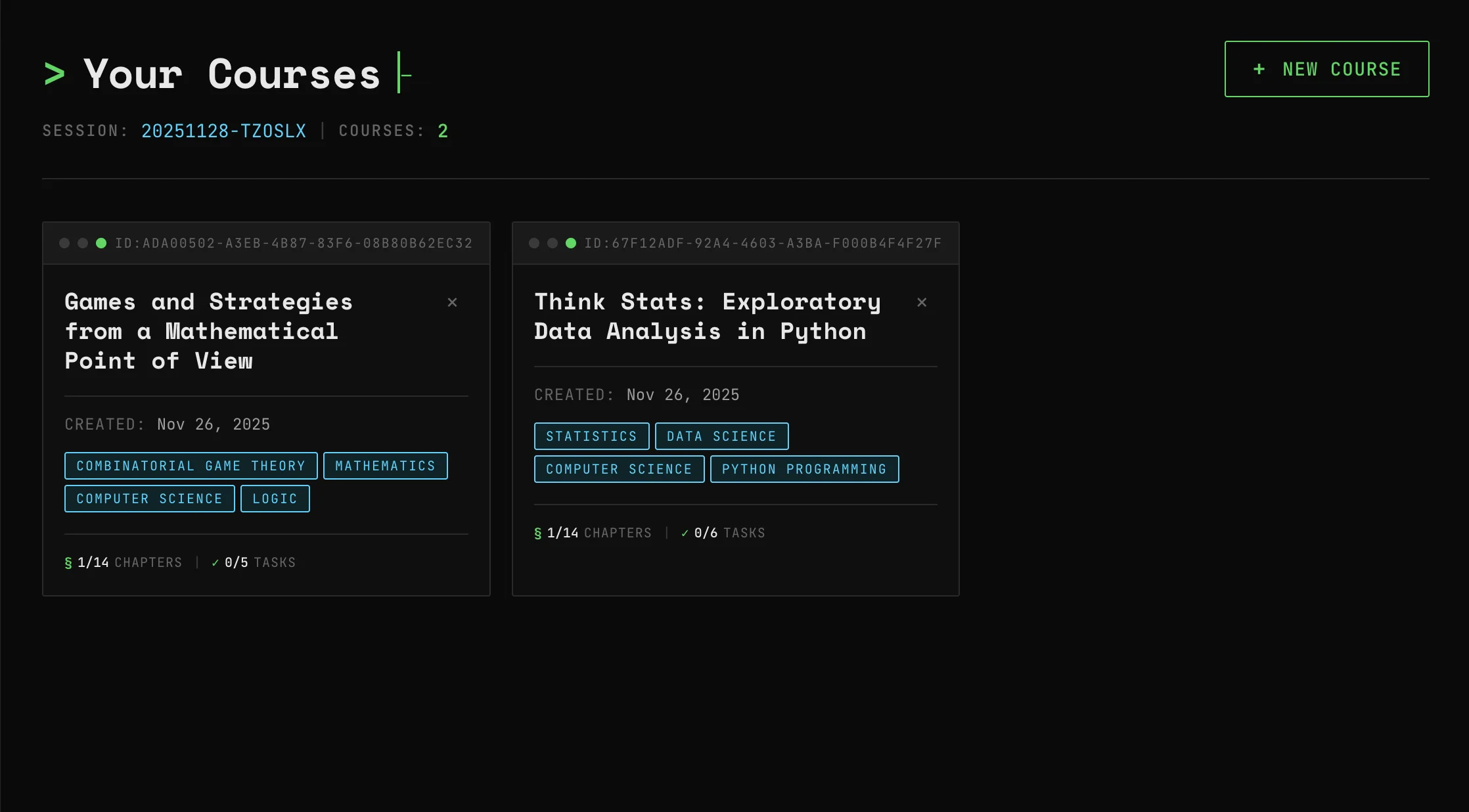
Task: Click the green status dot on Think Stats card
Action: click(x=571, y=242)
